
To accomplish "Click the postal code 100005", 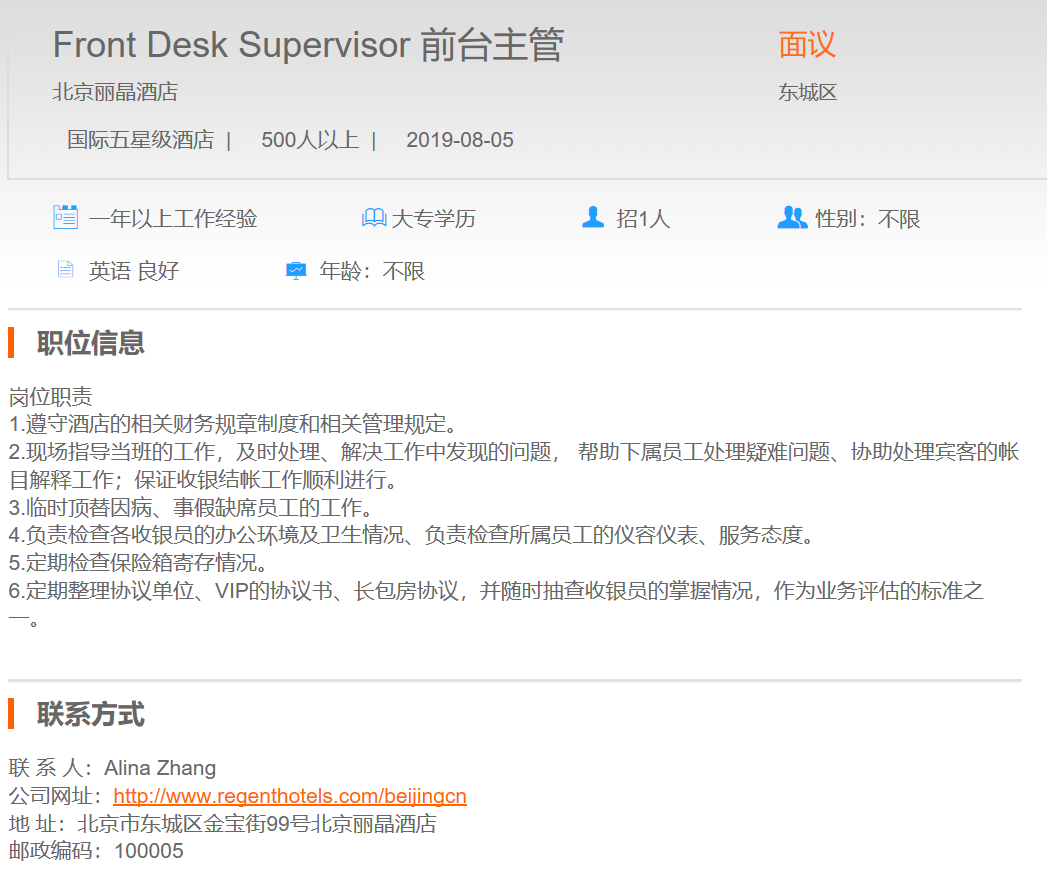I will 149,851.
